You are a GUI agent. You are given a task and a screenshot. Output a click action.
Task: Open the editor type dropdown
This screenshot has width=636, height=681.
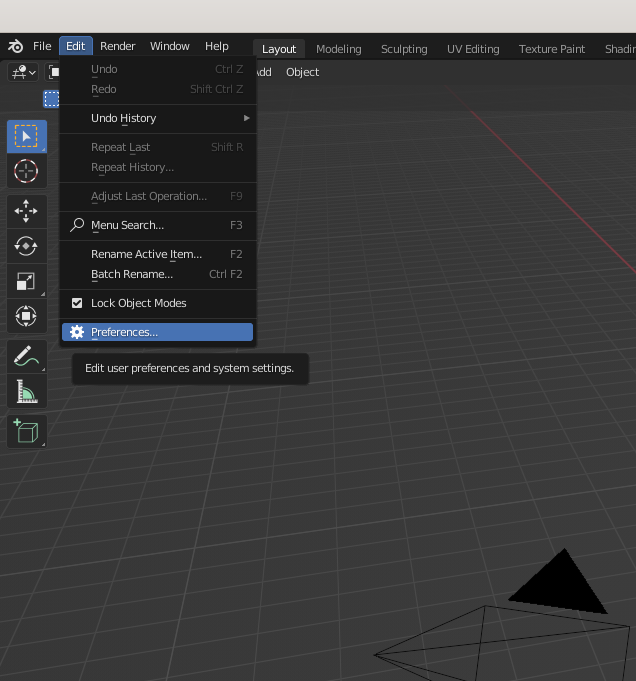[x=23, y=72]
